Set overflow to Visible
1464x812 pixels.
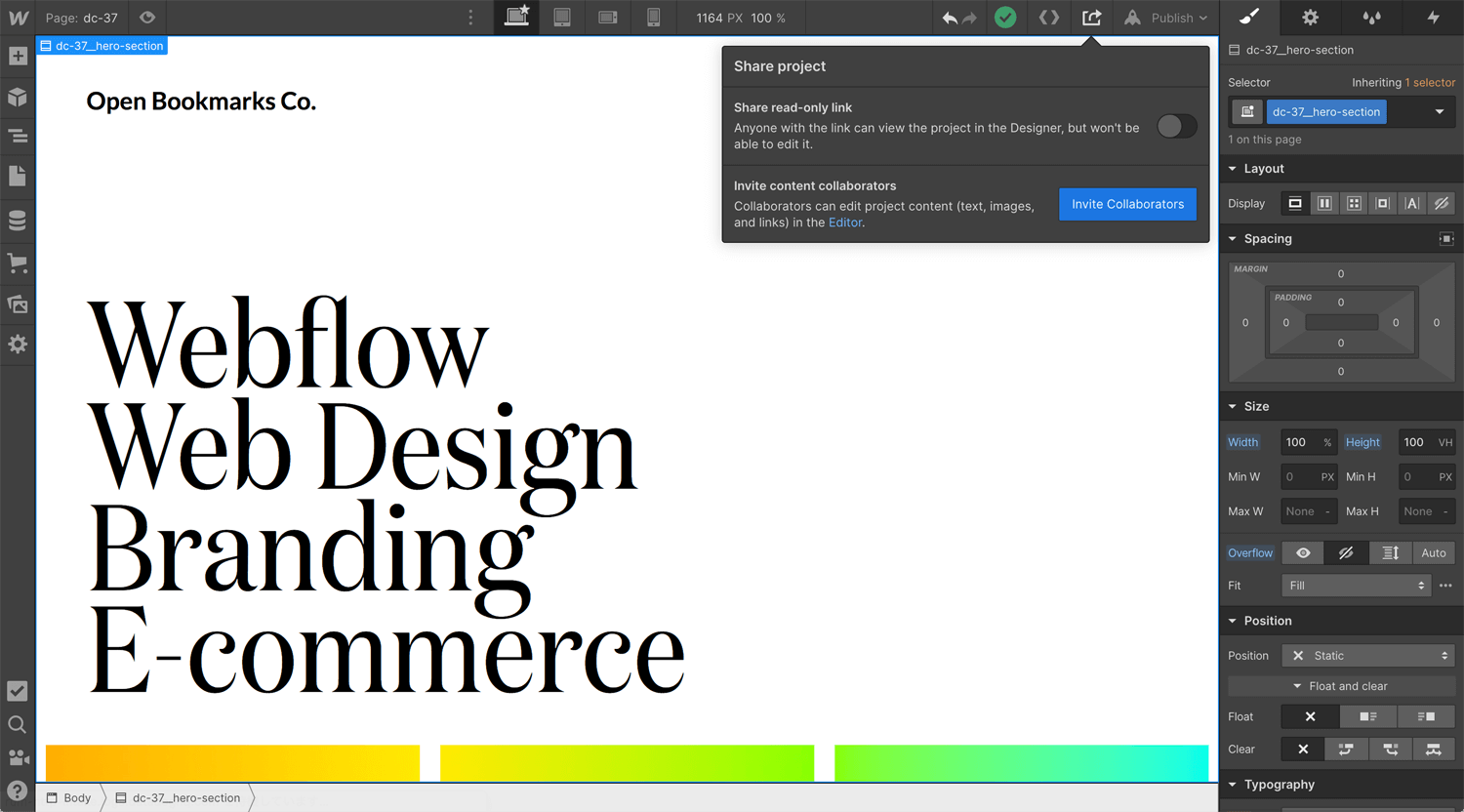tap(1303, 553)
